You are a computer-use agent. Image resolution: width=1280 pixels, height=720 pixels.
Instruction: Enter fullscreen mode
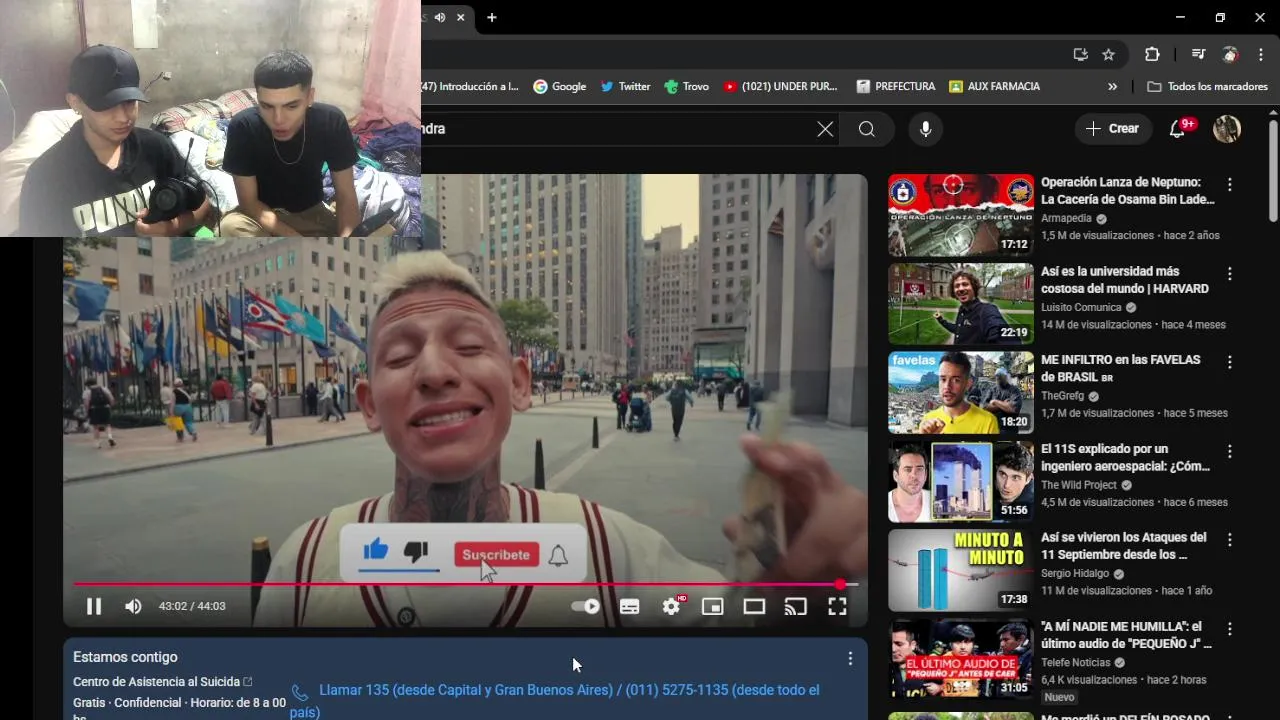837,606
